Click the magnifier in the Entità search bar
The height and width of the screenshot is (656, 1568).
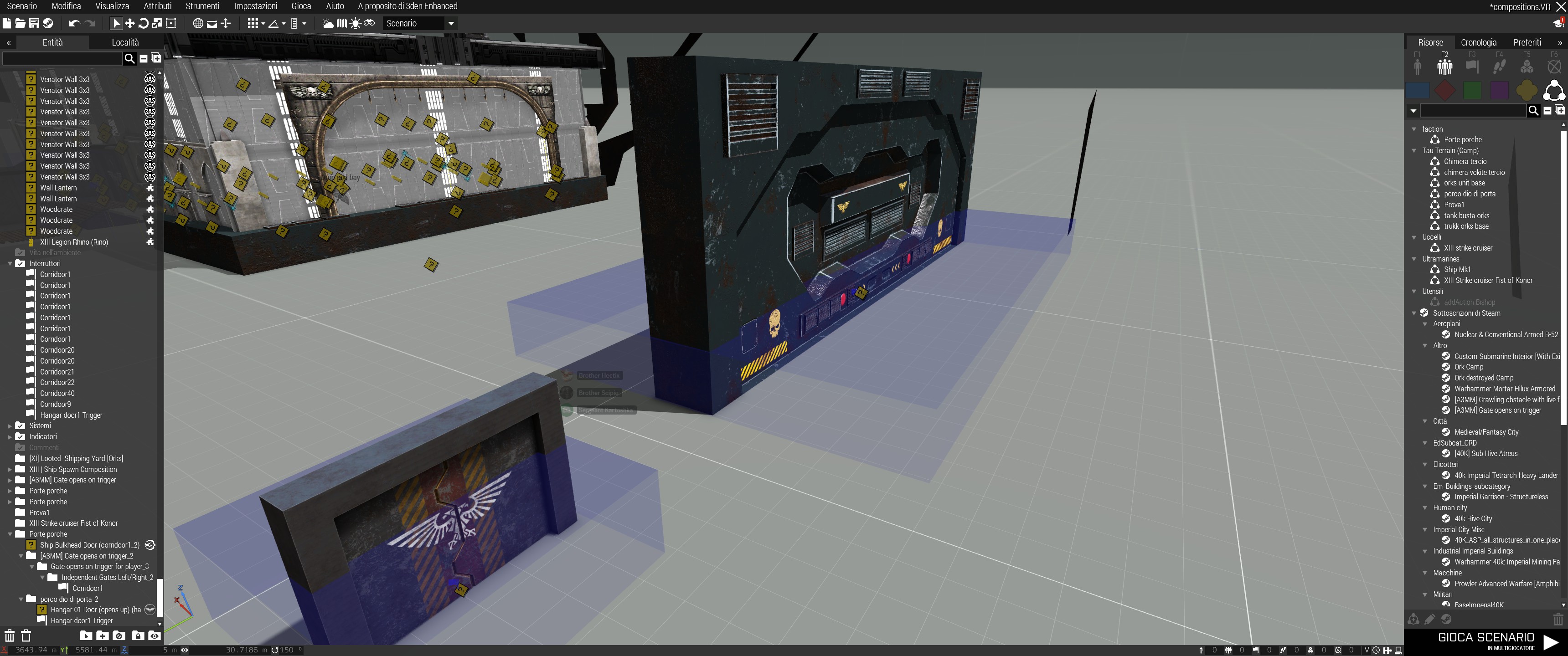[x=129, y=58]
